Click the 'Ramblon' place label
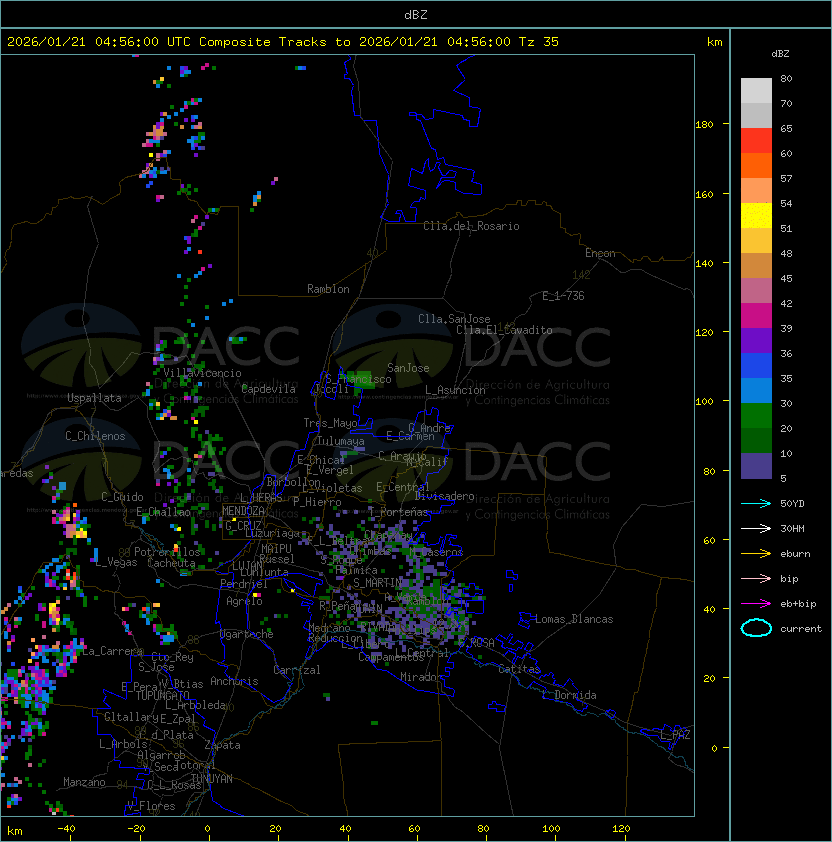The height and width of the screenshot is (842, 832). (x=328, y=289)
